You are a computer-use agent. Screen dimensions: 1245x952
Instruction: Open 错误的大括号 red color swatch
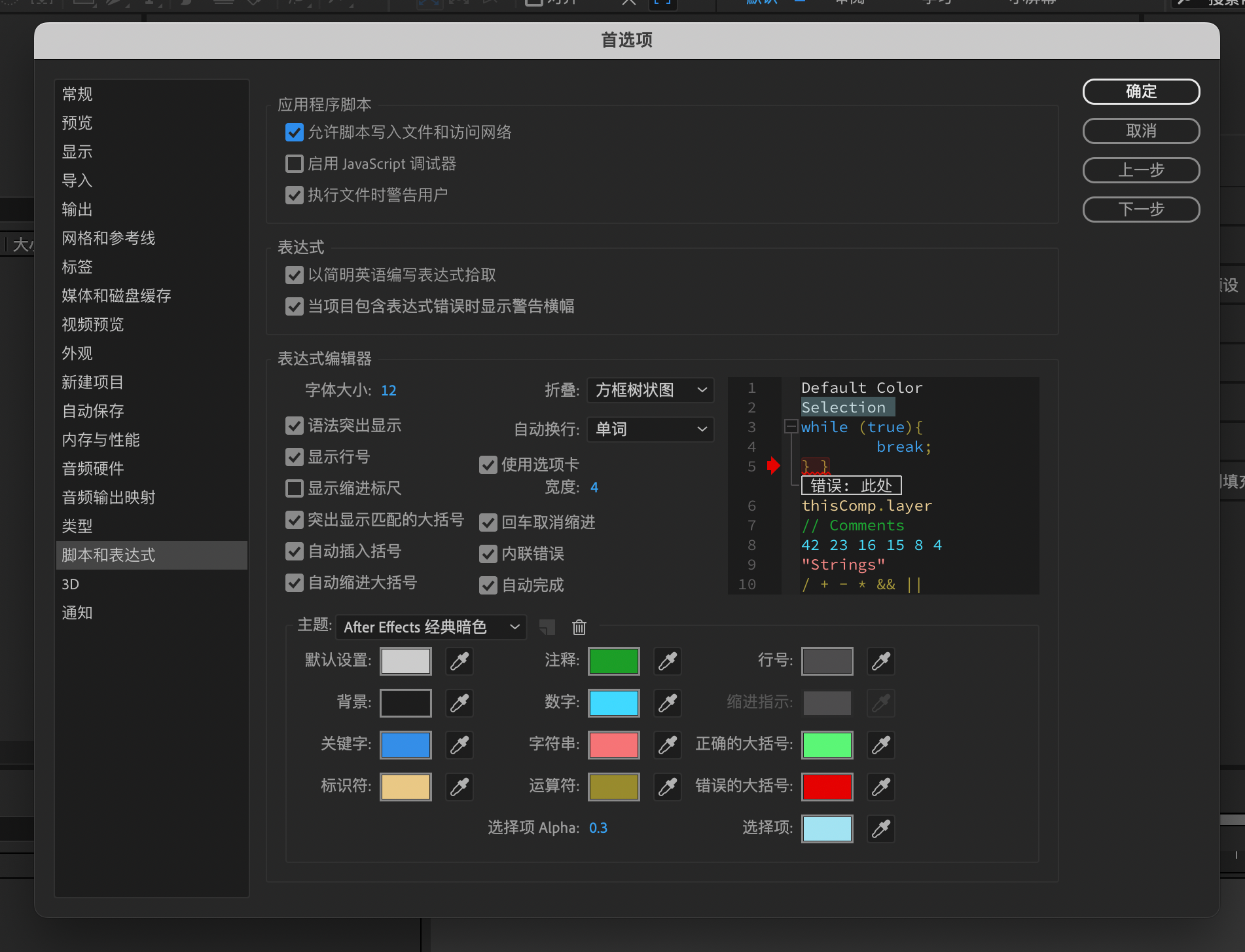pyautogui.click(x=827, y=787)
